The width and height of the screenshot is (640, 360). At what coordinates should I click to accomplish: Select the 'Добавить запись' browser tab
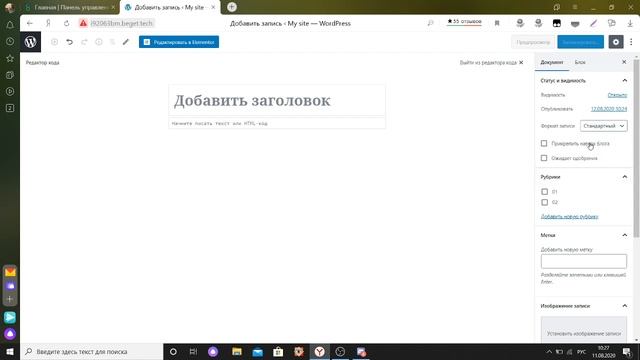pyautogui.click(x=169, y=7)
